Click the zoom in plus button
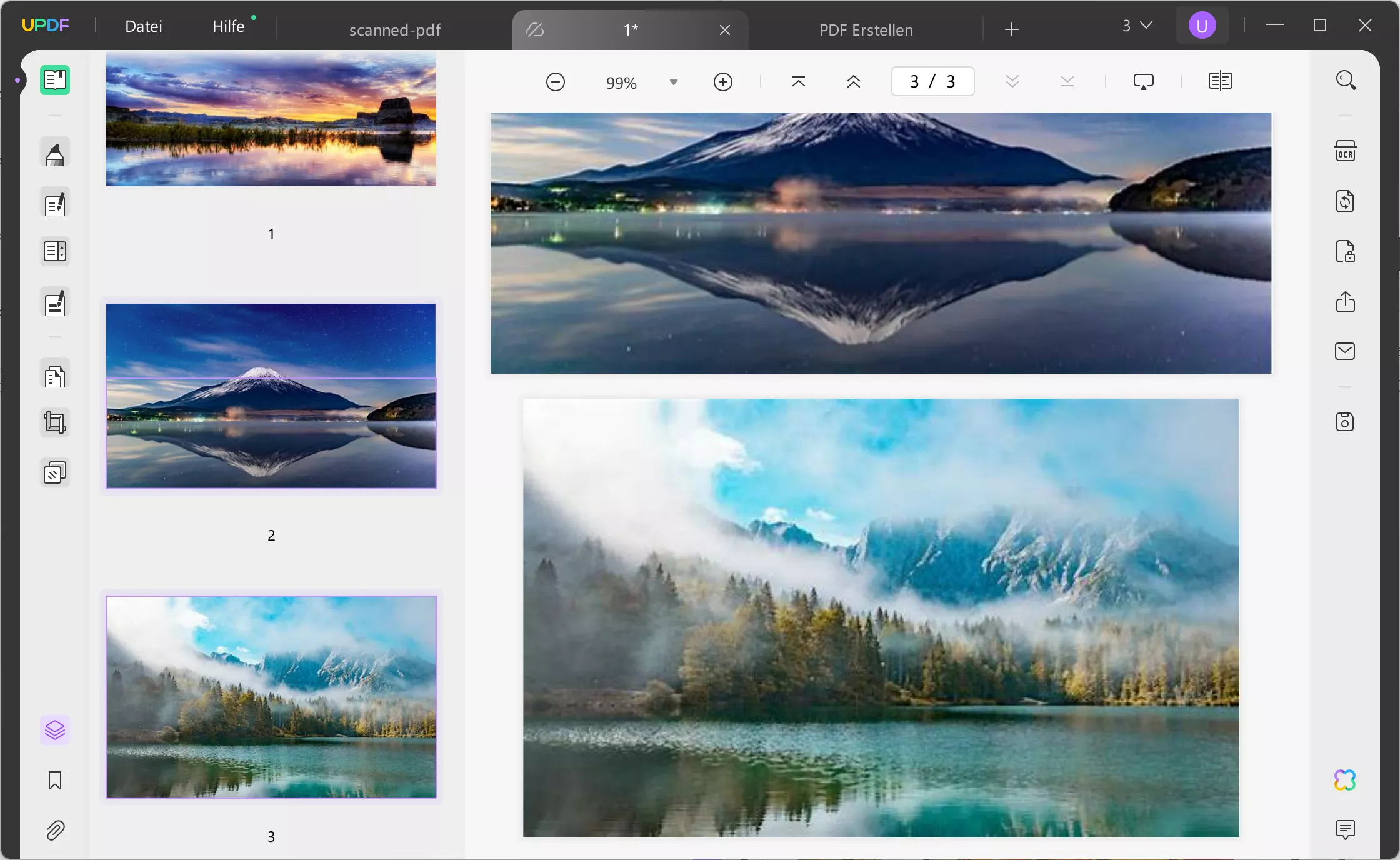Image resolution: width=1400 pixels, height=860 pixels. pyautogui.click(x=723, y=82)
